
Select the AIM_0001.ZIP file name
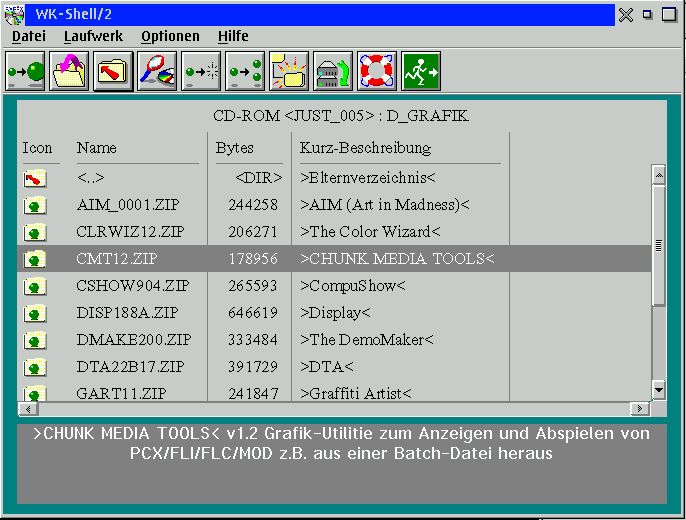128,205
